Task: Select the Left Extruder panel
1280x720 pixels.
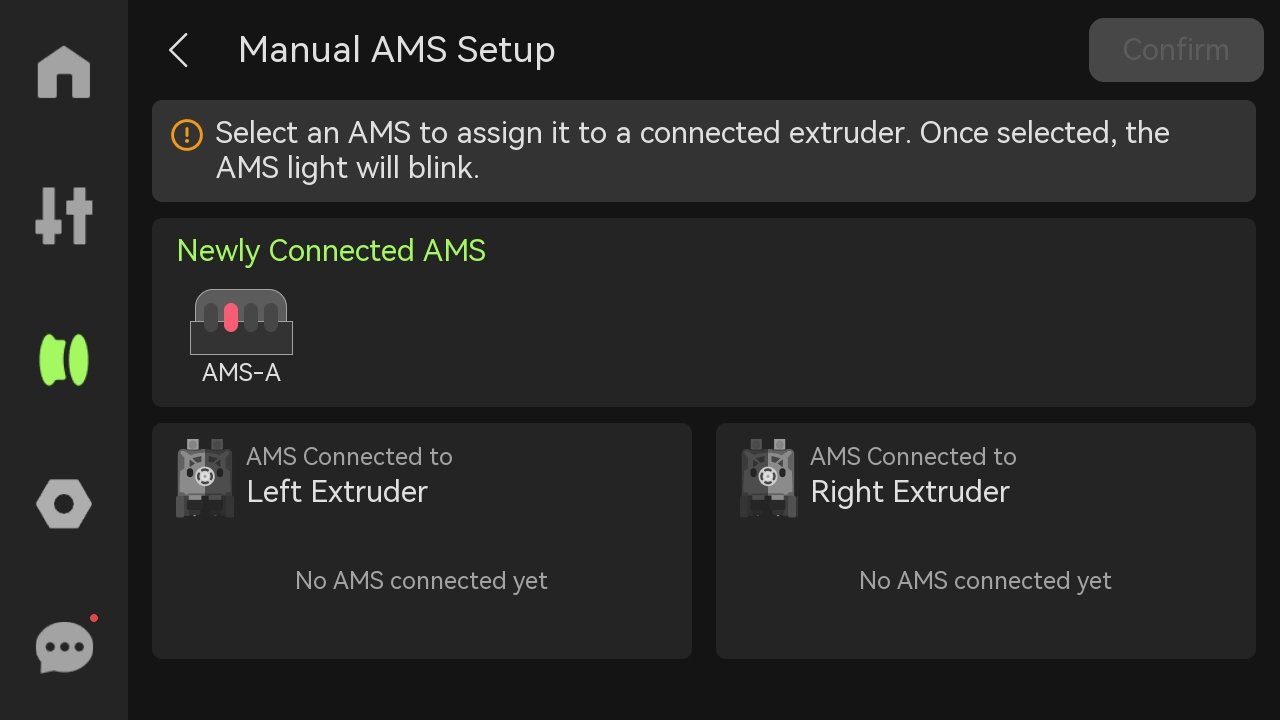Action: [x=422, y=541]
